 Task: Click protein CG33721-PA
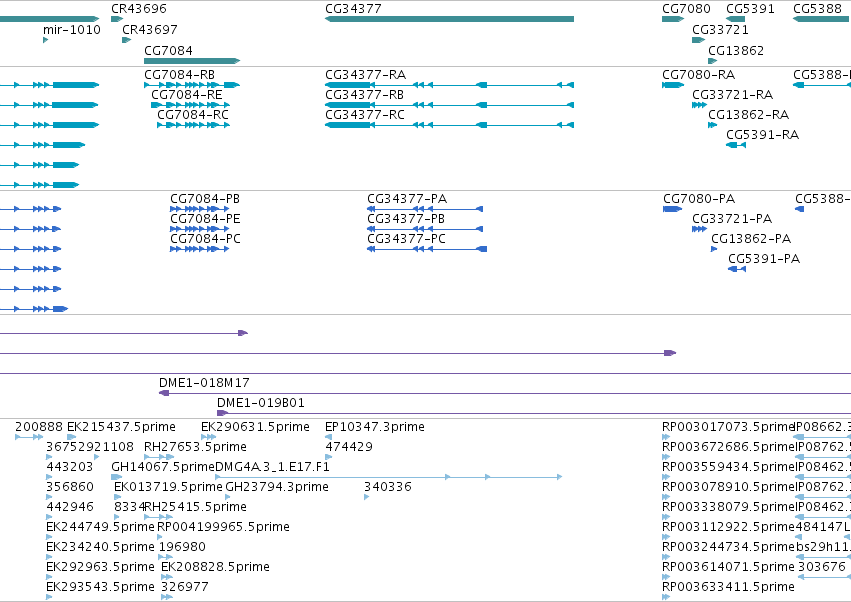pos(699,229)
